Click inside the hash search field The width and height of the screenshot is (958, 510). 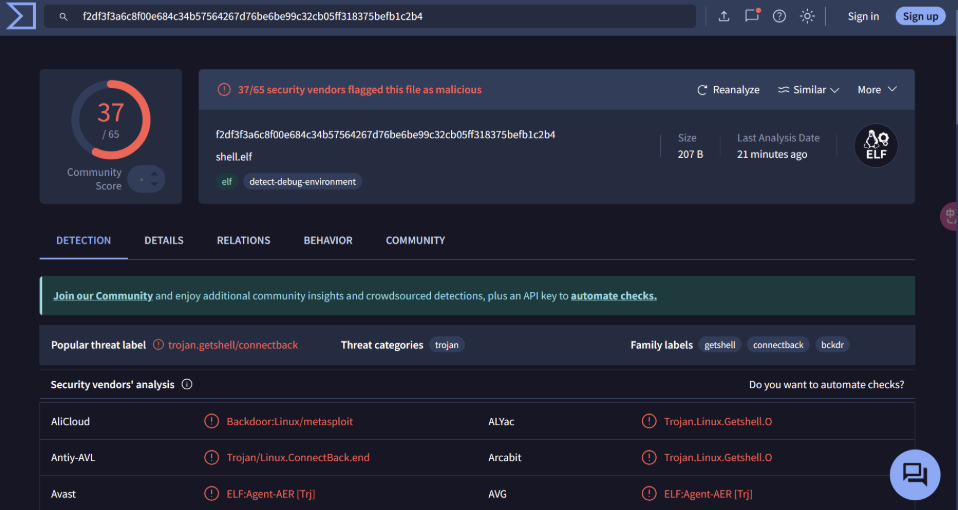coord(370,16)
